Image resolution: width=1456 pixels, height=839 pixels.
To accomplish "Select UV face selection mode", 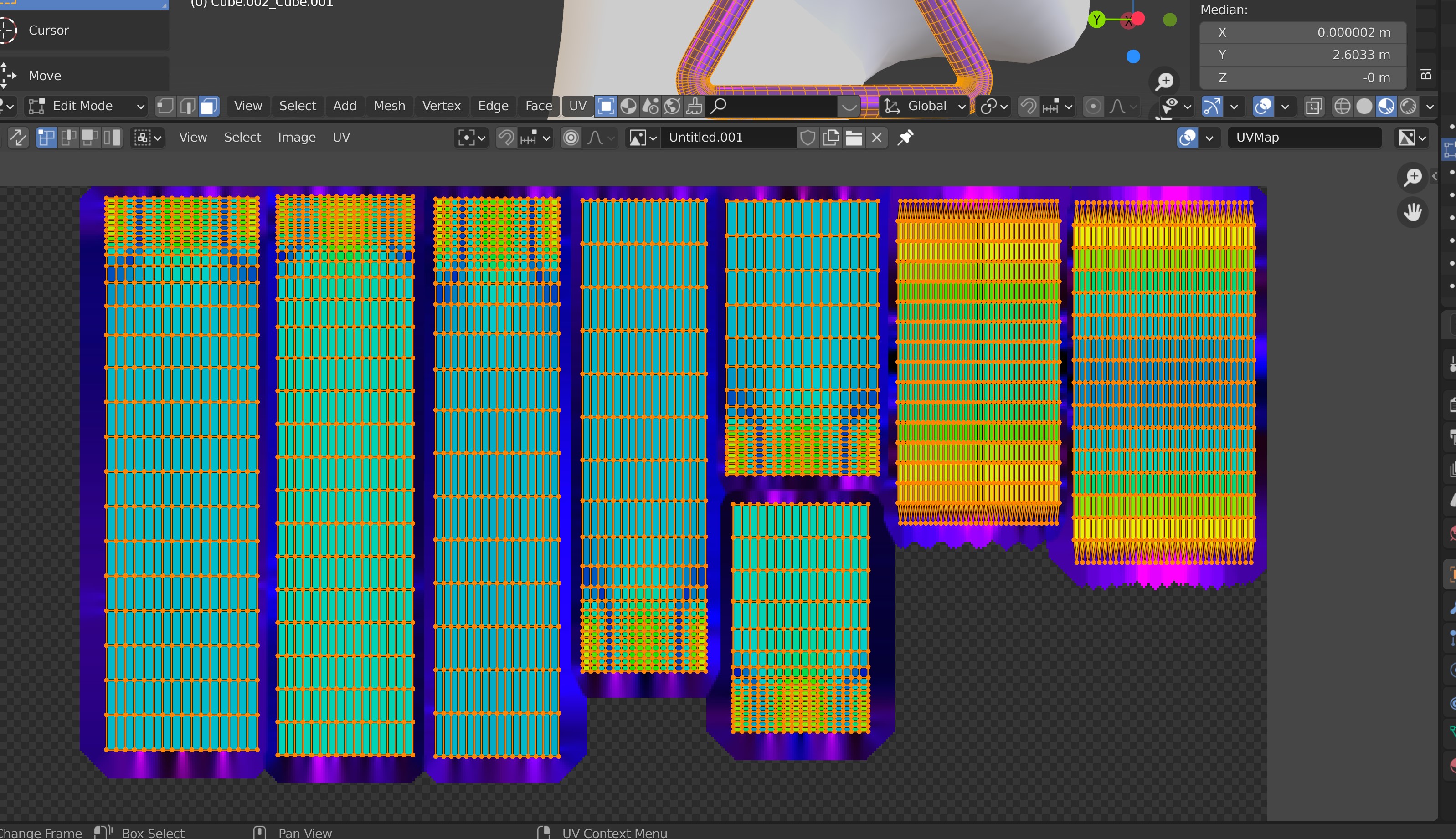I will [x=90, y=137].
